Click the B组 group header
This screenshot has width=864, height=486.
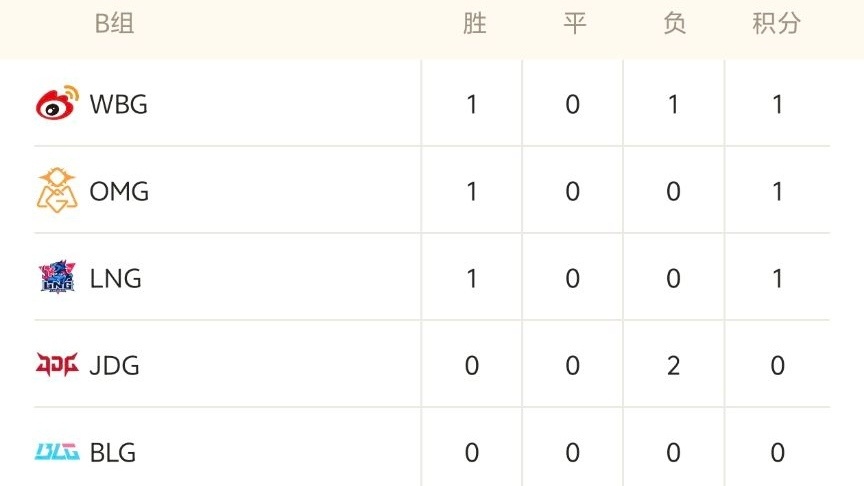click(115, 24)
